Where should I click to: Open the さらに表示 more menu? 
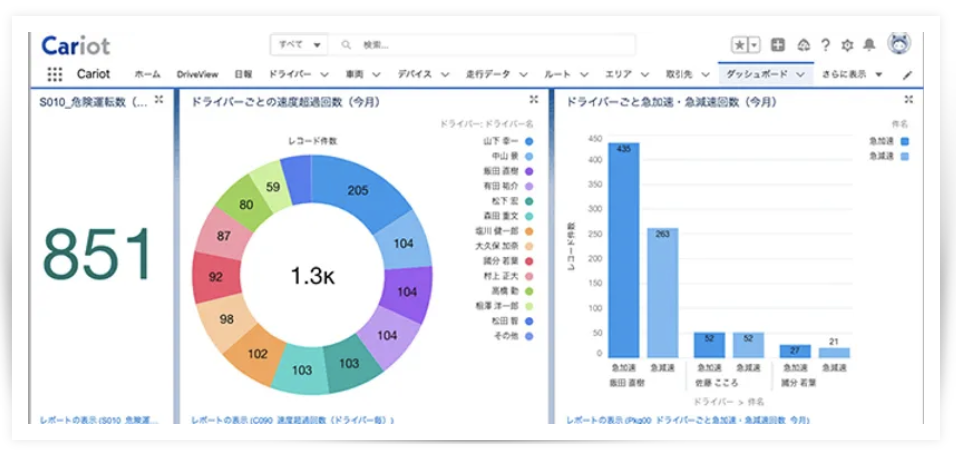tap(852, 75)
